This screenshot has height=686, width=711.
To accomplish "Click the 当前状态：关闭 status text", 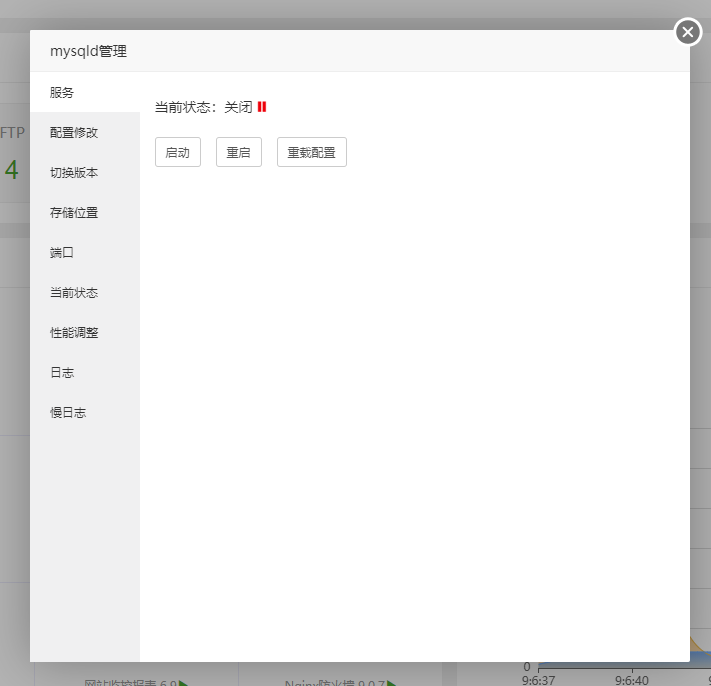I will click(204, 107).
